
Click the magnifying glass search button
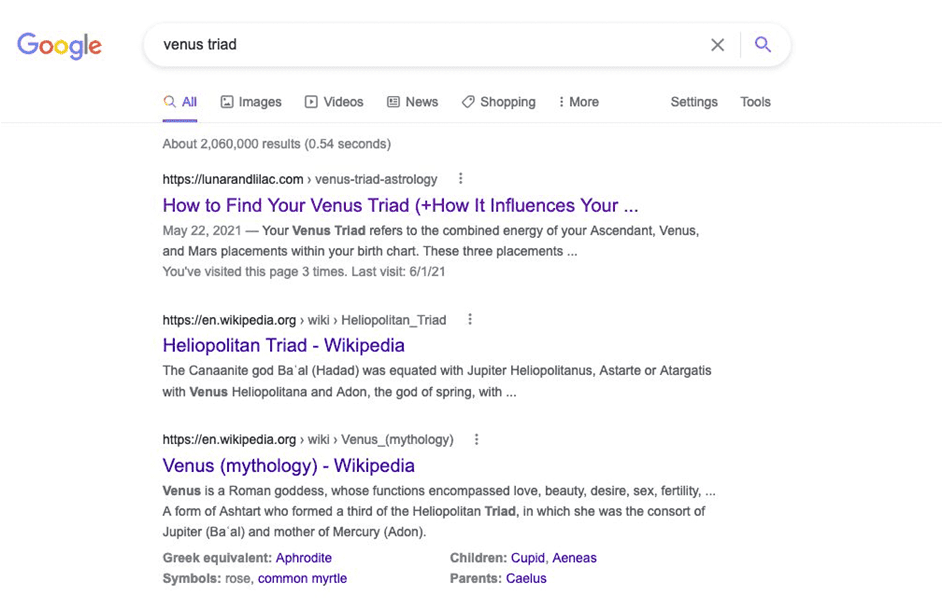(763, 45)
